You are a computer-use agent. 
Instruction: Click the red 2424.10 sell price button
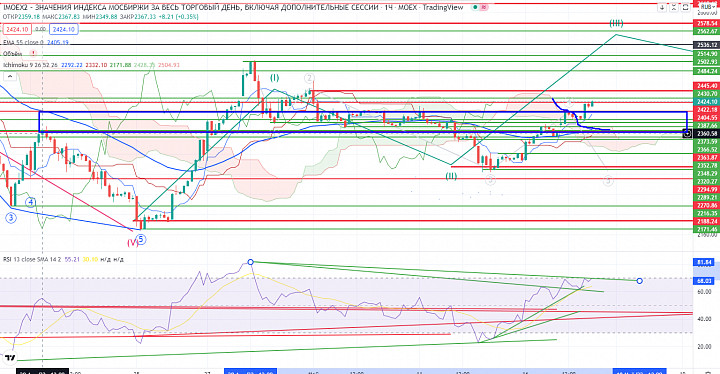click(17, 29)
